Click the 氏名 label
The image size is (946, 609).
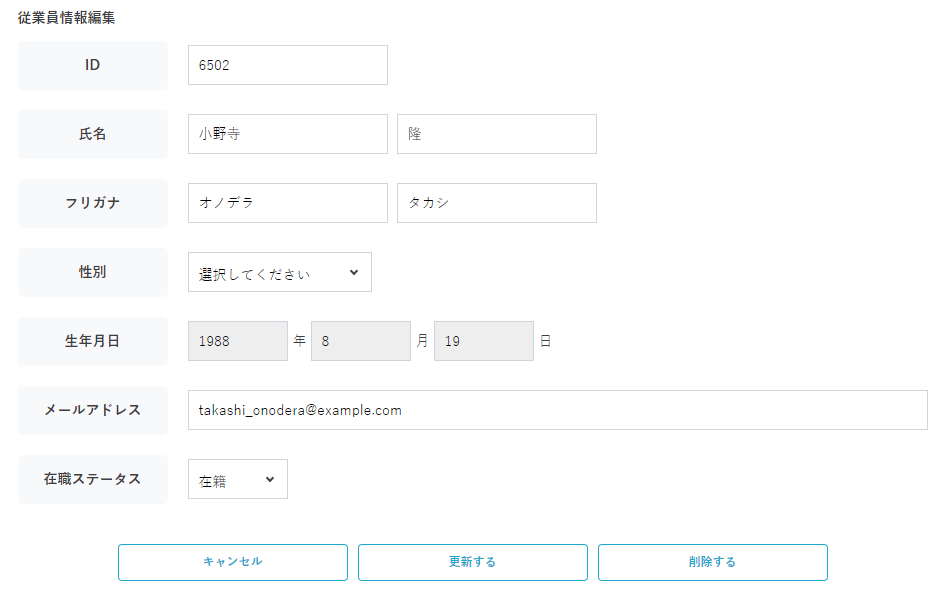93,134
